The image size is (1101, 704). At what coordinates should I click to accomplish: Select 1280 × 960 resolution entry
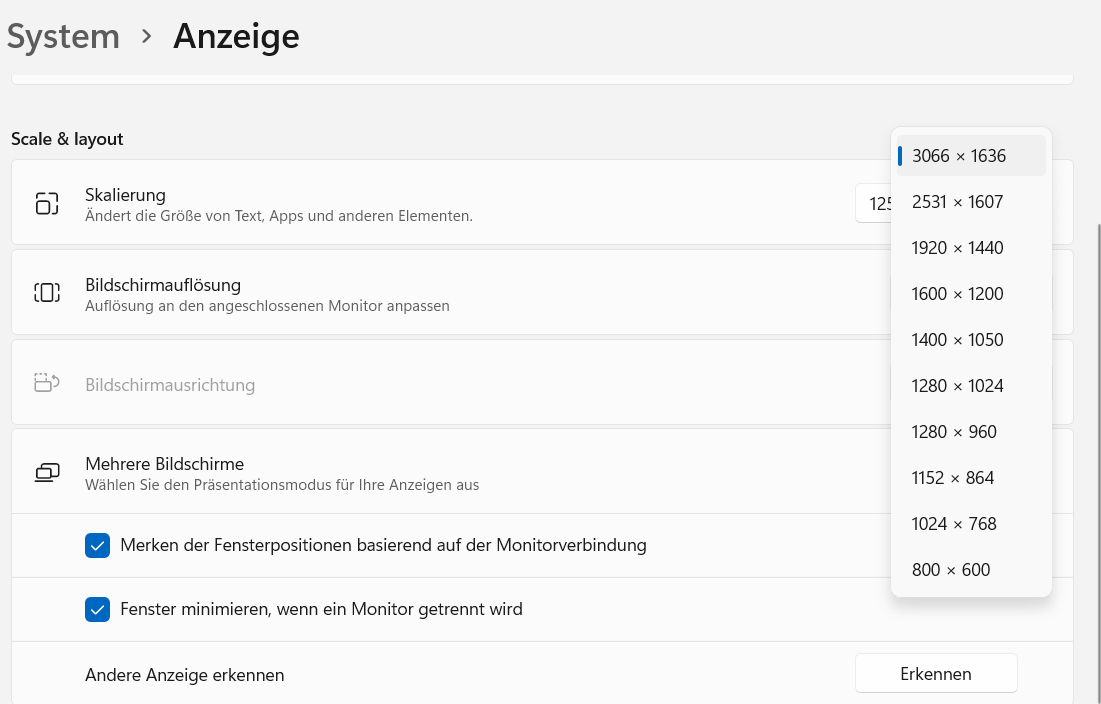(970, 432)
